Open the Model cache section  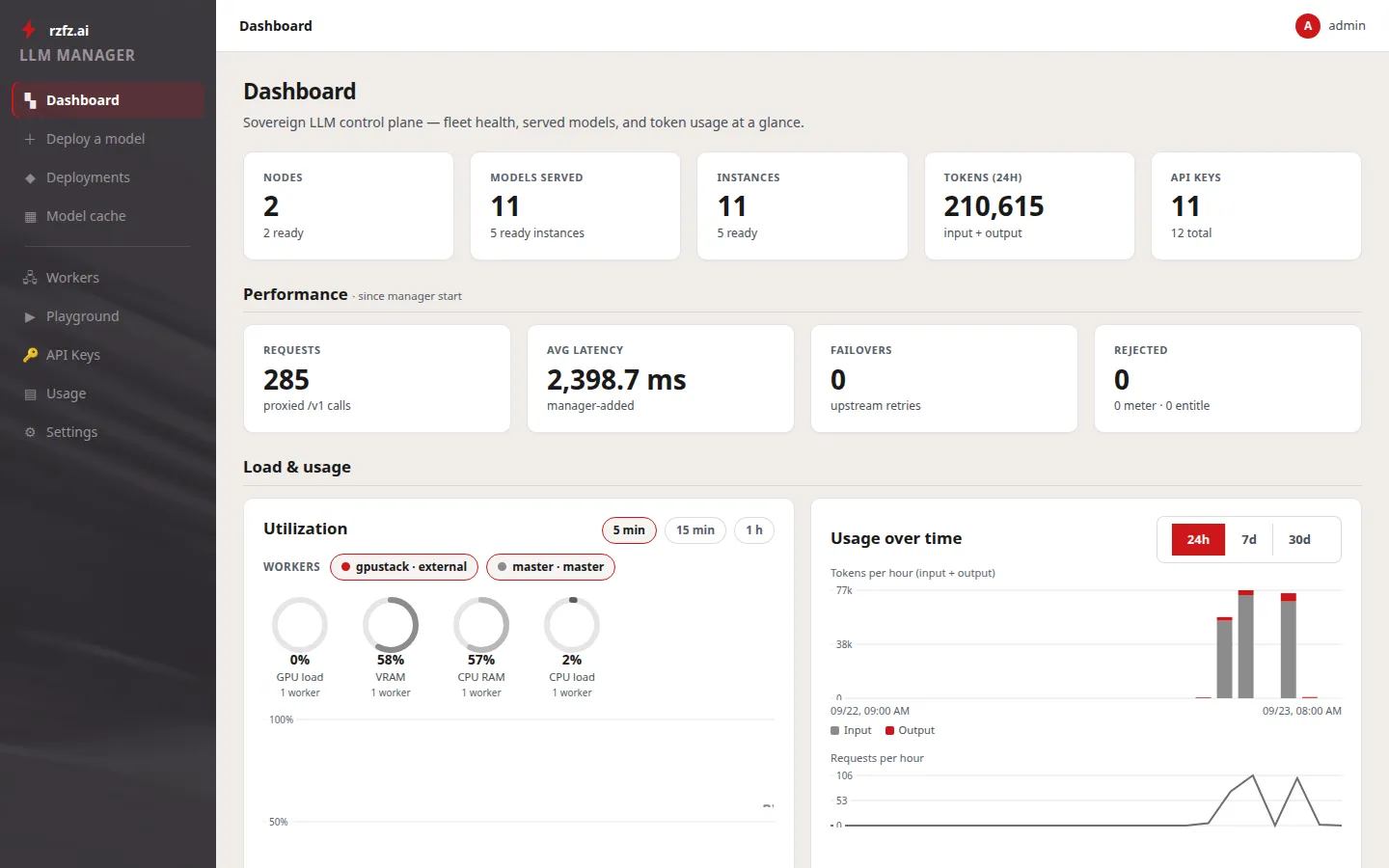coord(108,216)
